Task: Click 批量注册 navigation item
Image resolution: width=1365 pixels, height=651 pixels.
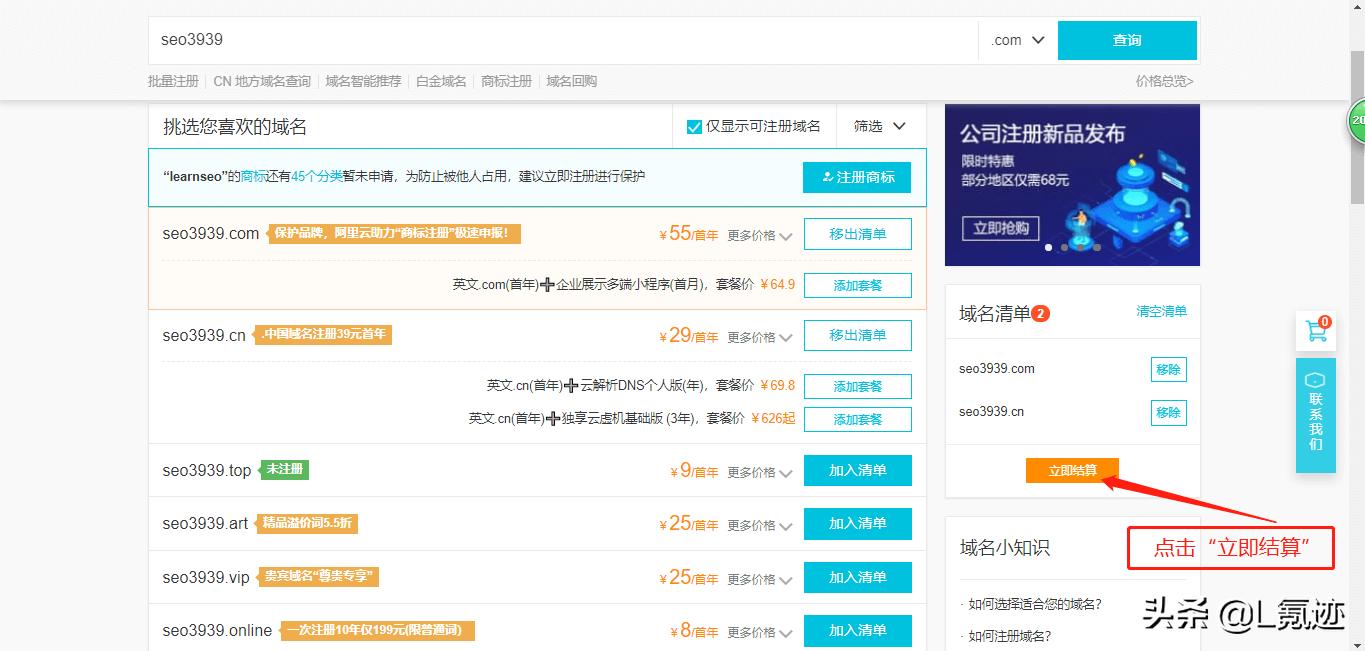Action: tap(171, 81)
